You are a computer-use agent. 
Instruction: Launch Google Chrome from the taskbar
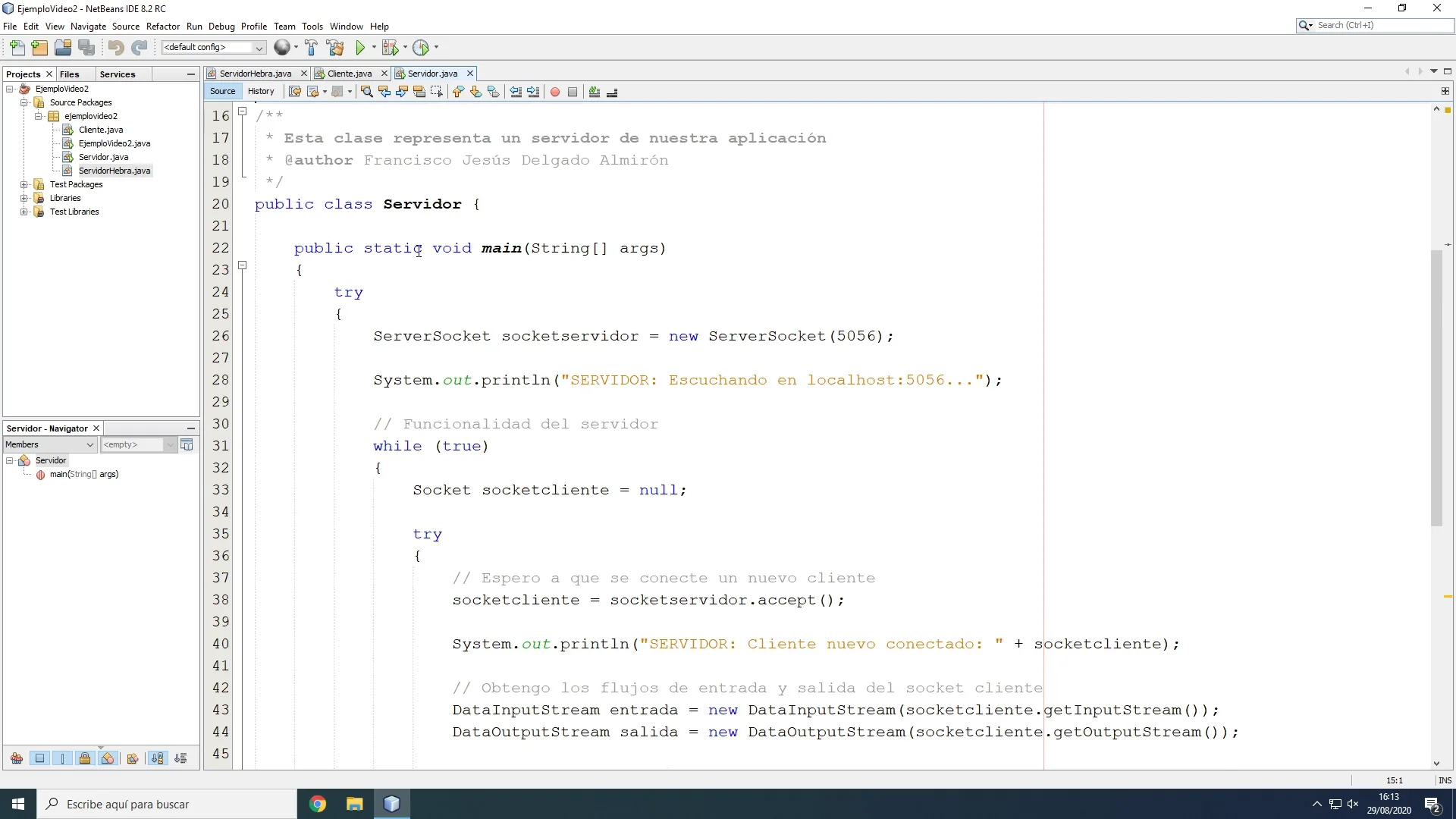tap(317, 803)
